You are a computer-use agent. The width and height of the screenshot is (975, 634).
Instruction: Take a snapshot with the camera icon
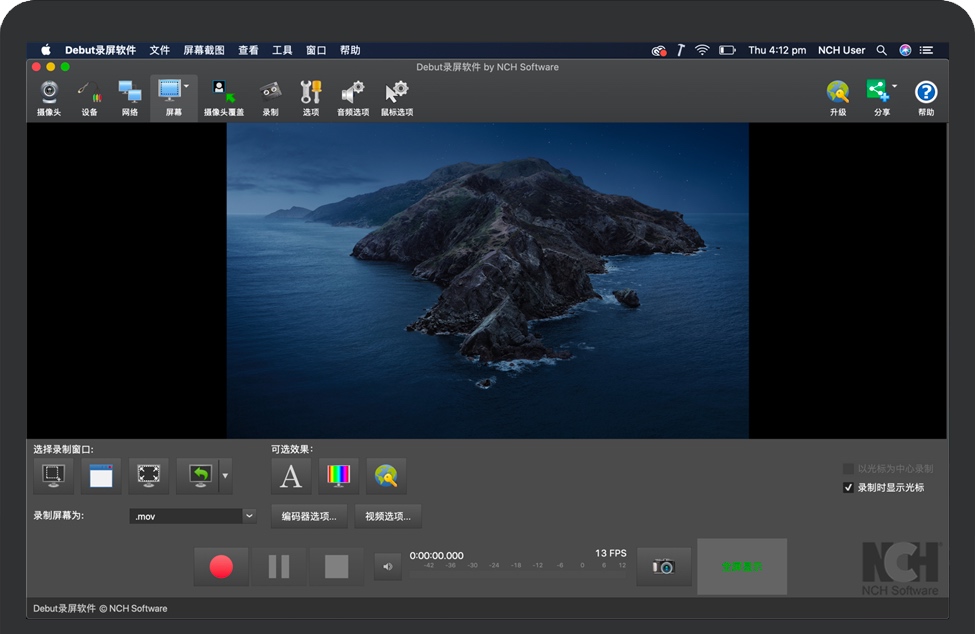(664, 567)
